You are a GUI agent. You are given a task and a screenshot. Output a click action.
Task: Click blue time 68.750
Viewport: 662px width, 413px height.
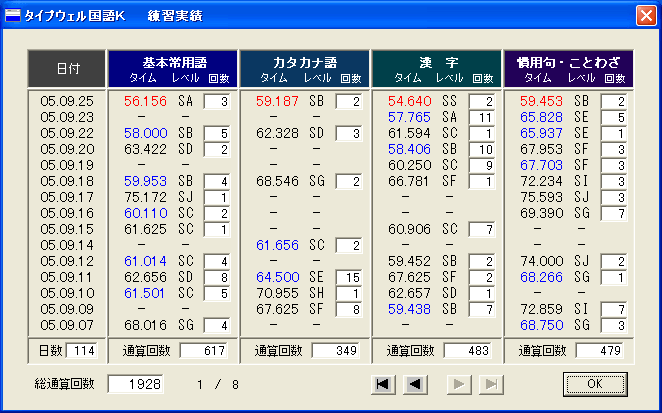pos(541,326)
